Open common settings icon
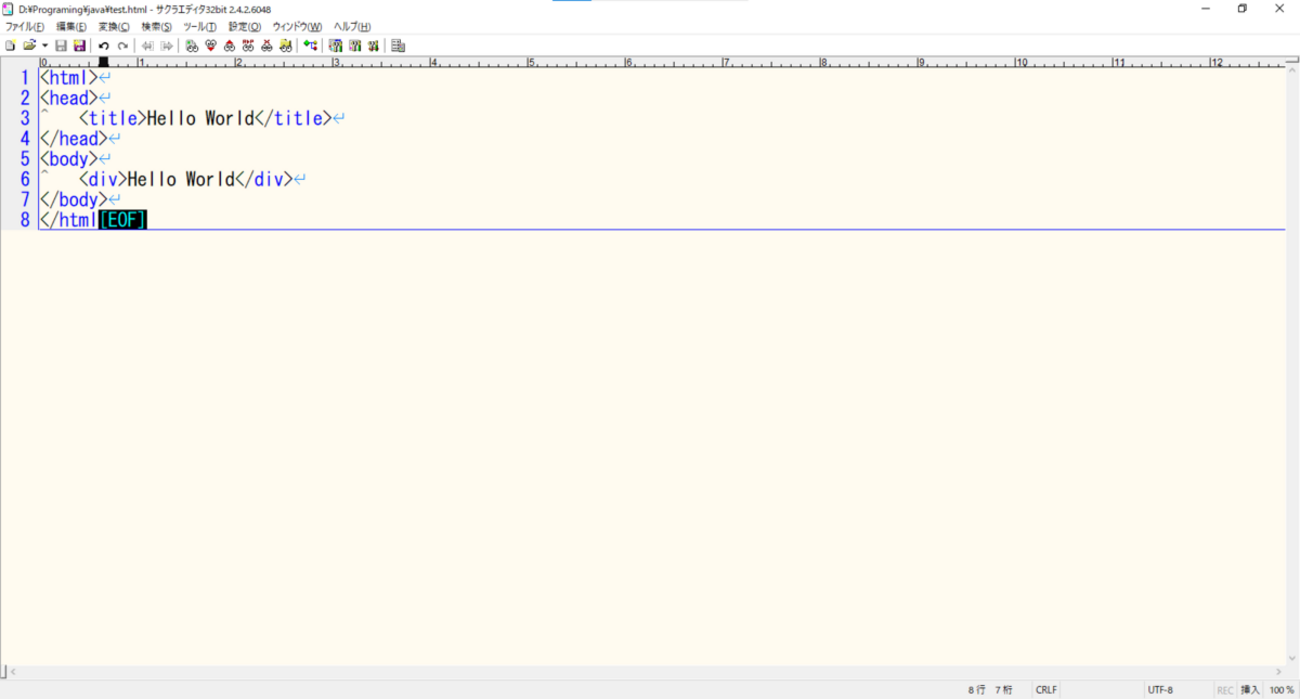Screen dimensions: 1300x699 click(373, 46)
